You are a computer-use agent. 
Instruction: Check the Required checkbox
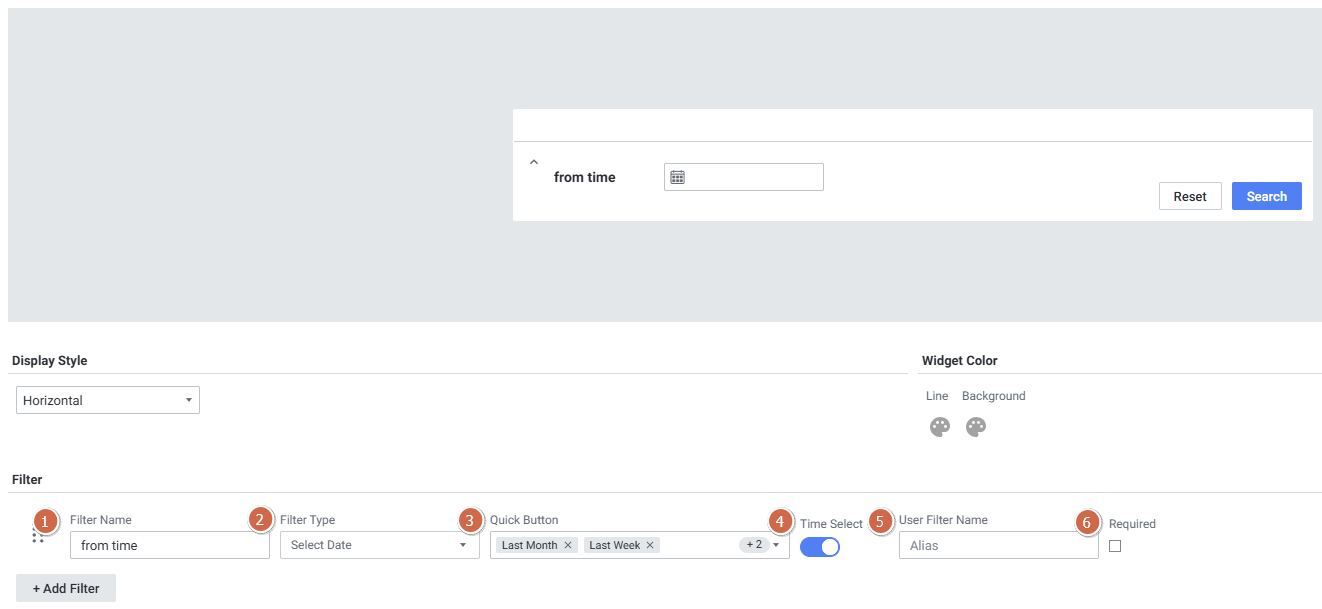coord(1115,546)
